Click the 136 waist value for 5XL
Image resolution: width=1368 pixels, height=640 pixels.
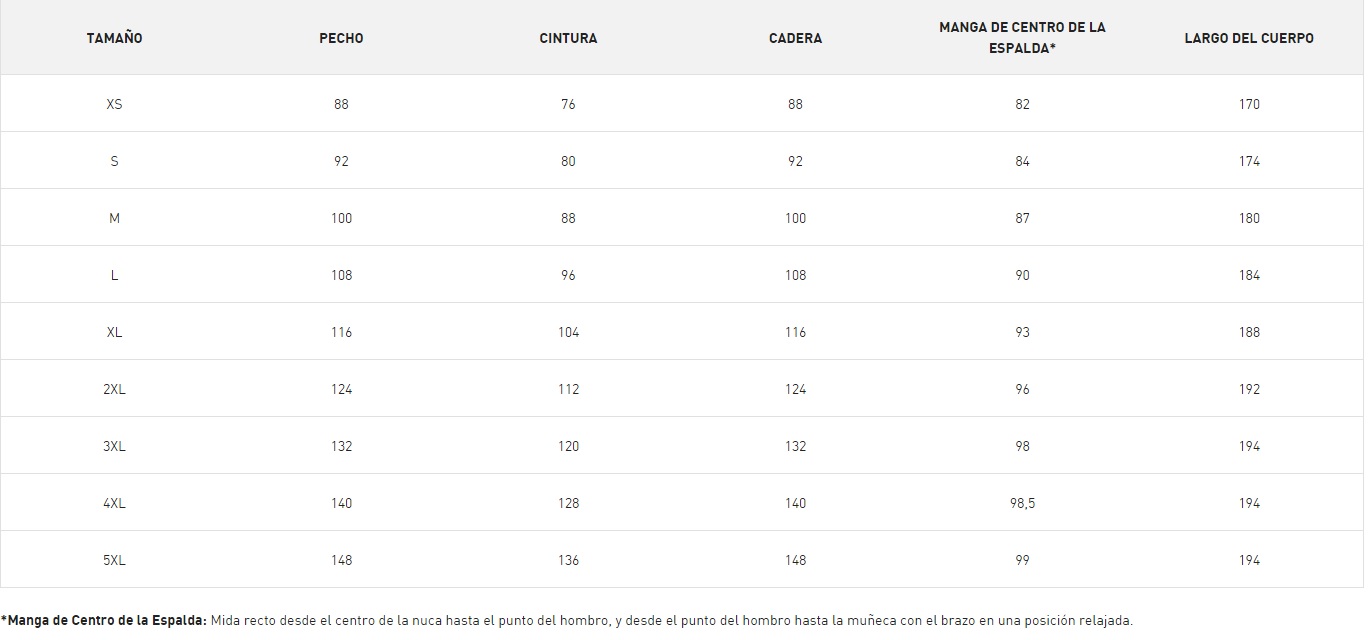(568, 560)
